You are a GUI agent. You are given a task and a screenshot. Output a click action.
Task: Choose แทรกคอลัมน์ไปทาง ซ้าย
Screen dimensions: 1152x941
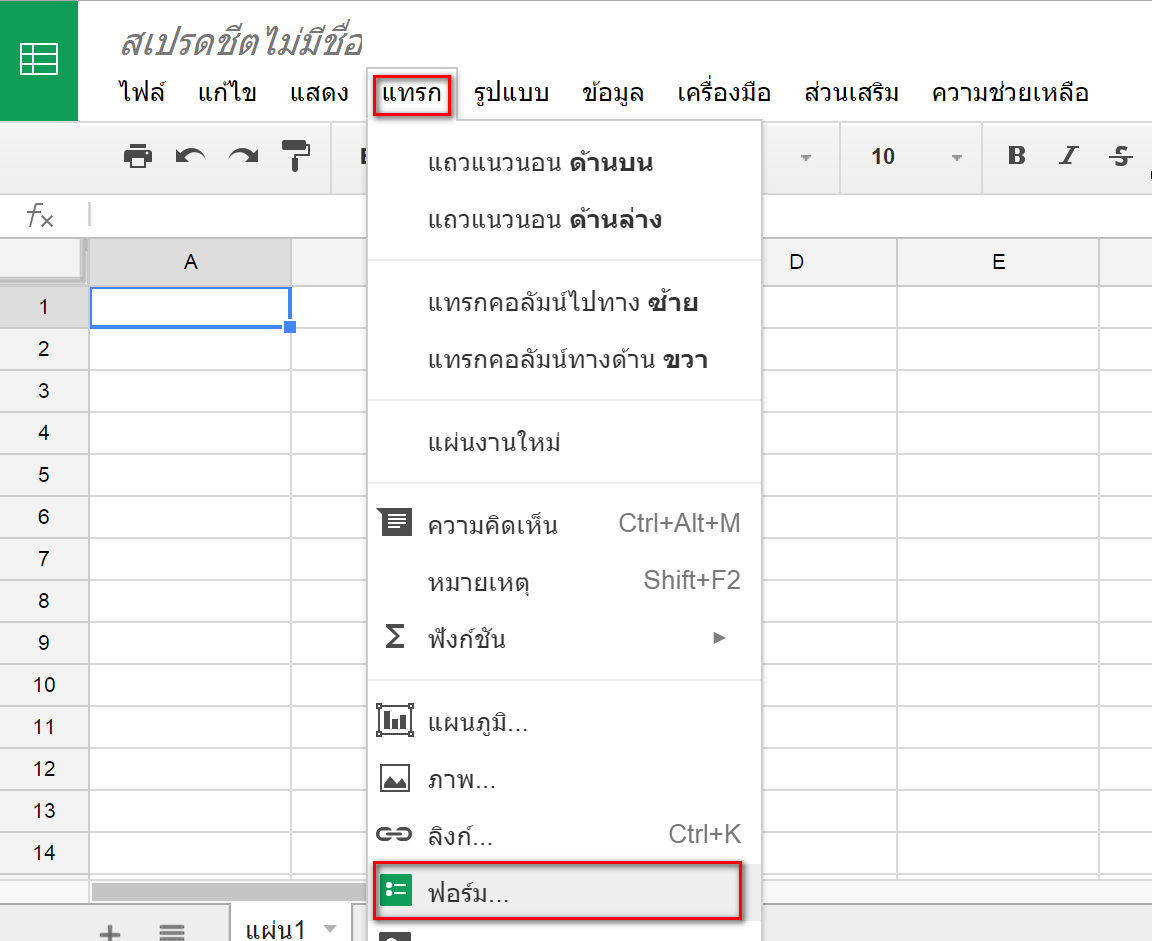[x=564, y=303]
